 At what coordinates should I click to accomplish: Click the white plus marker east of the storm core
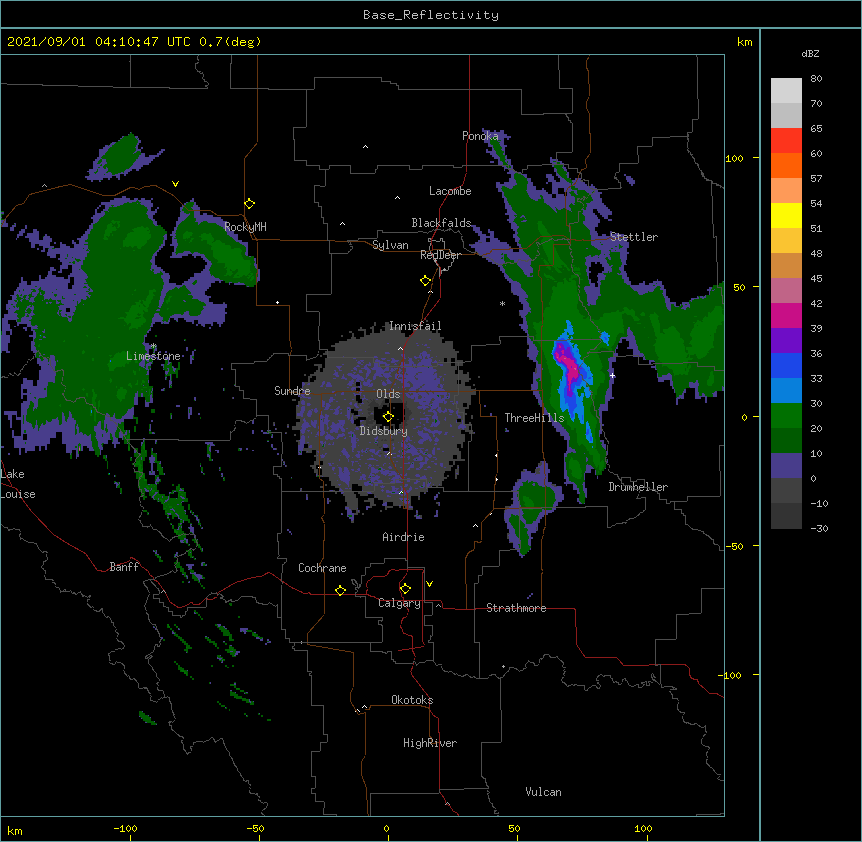(x=612, y=375)
